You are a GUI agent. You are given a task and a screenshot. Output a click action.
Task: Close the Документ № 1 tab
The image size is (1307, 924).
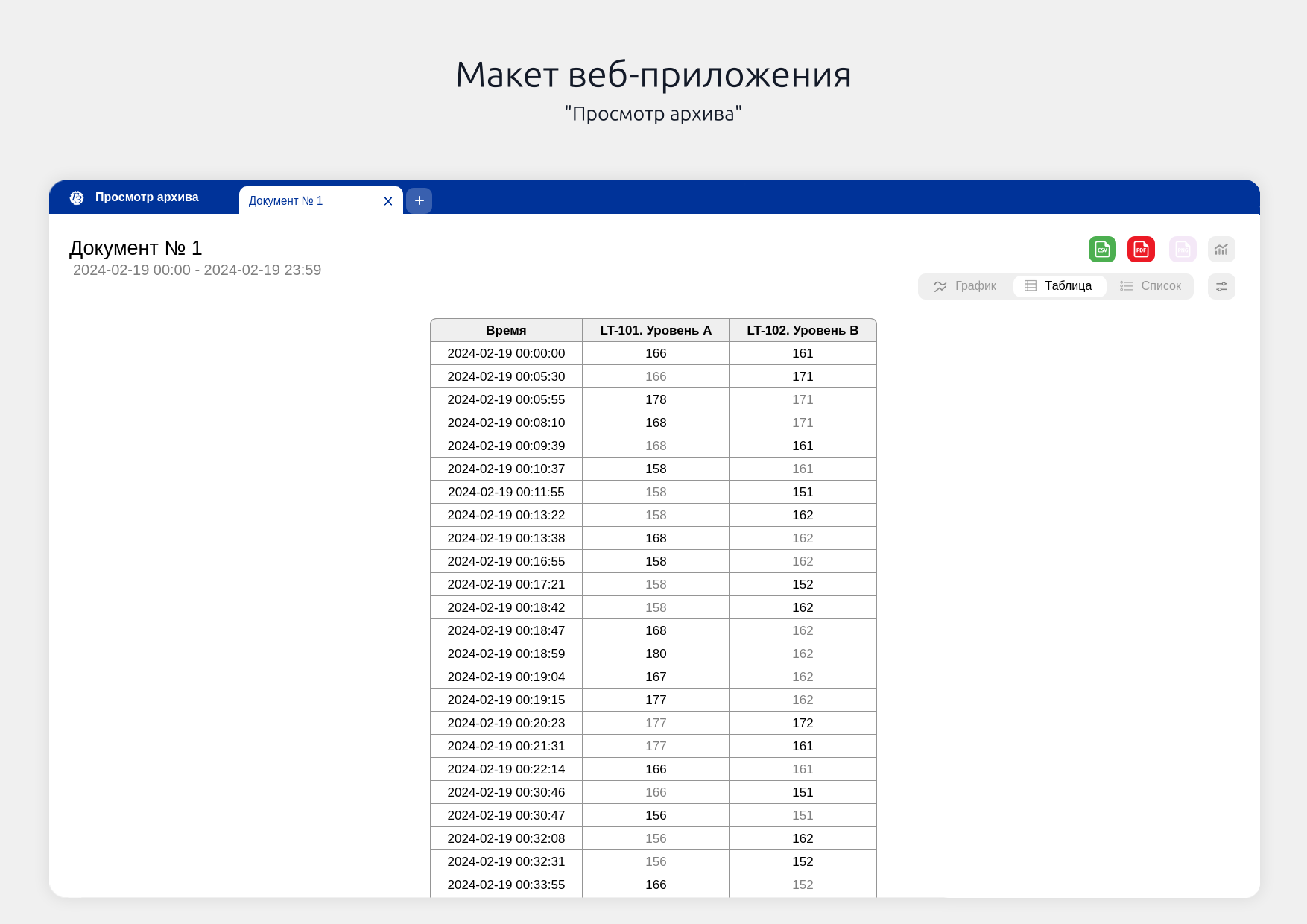[388, 201]
